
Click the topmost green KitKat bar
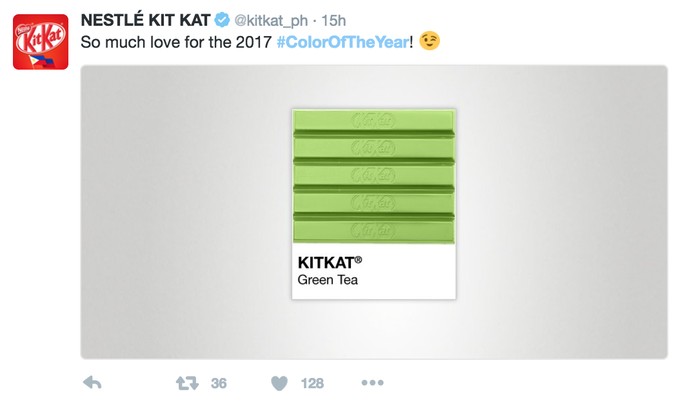(373, 122)
